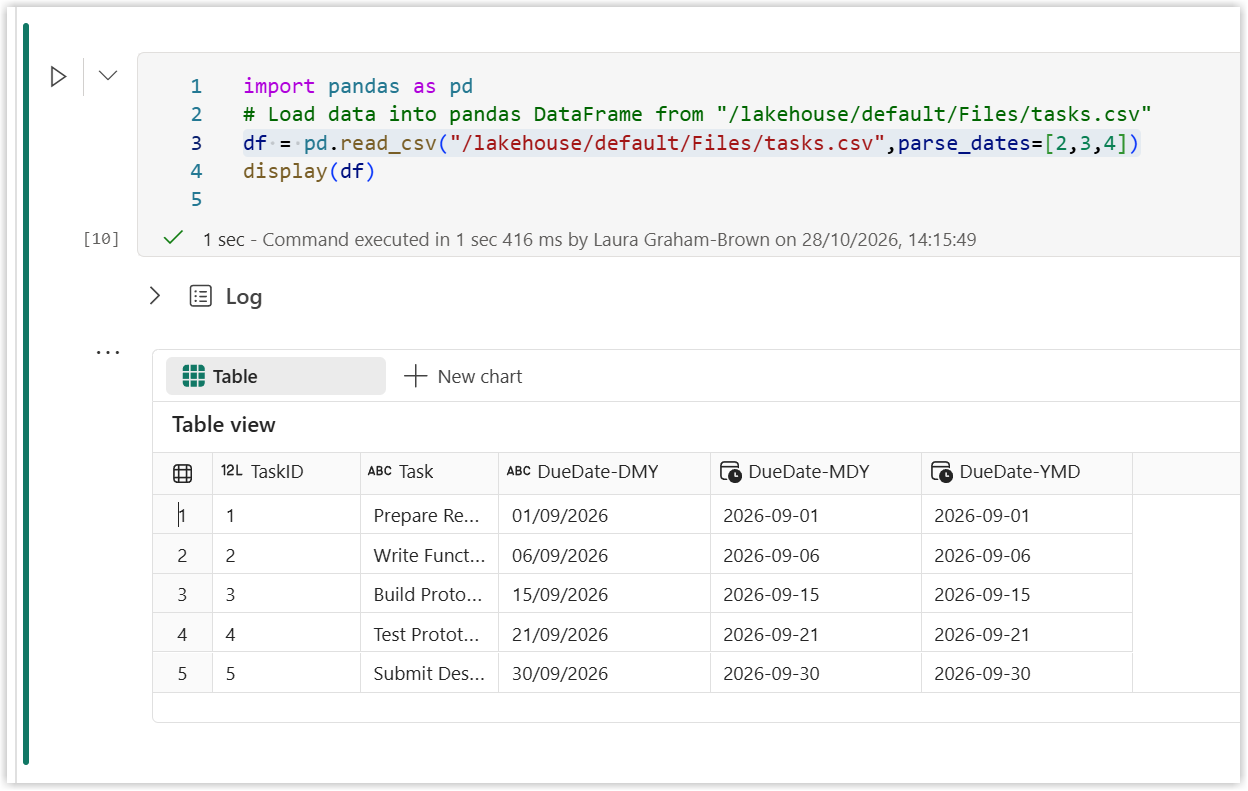Select cell 'Submit Des...' in Task column
1248x791 pixels.
click(x=430, y=673)
